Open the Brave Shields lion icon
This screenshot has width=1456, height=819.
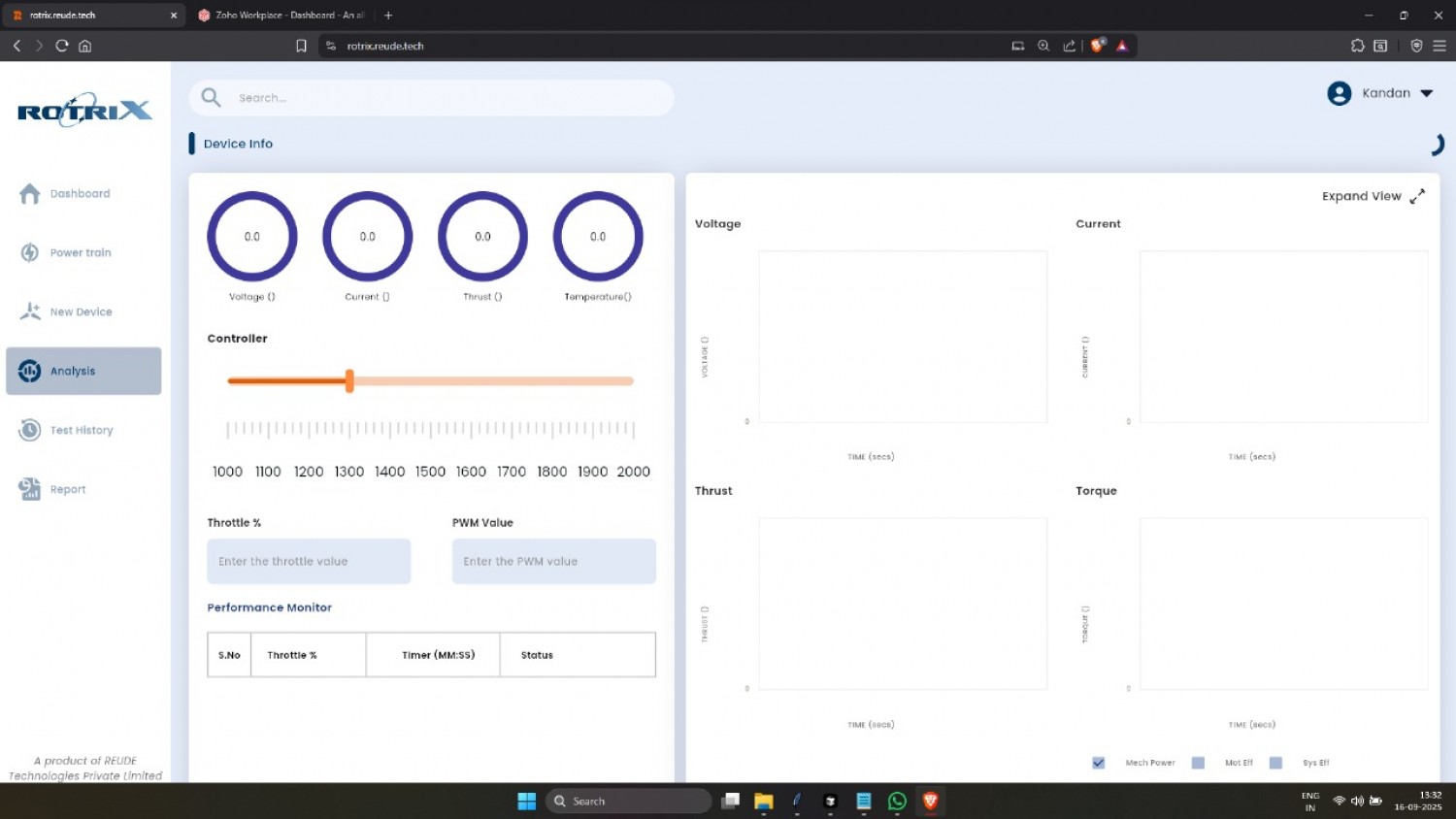click(1098, 46)
